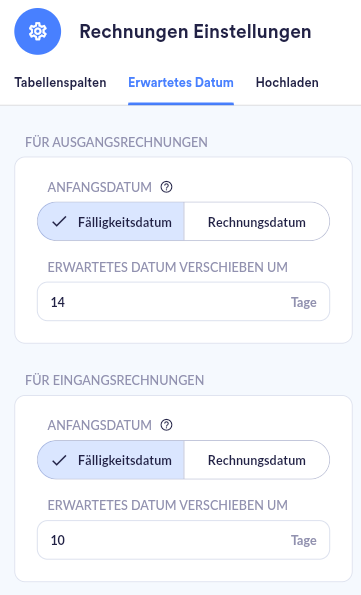361x595 pixels.
Task: Click the Rechnungen Einstellungen title
Action: pyautogui.click(x=195, y=31)
